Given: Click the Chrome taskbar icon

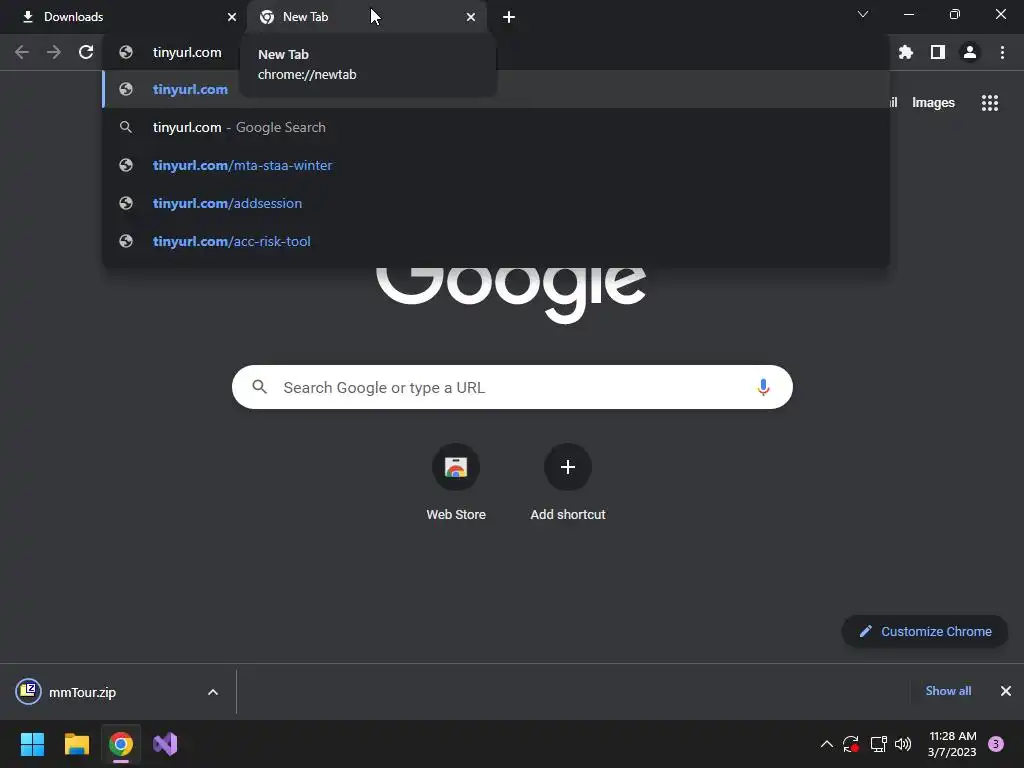Looking at the screenshot, I should click(121, 744).
